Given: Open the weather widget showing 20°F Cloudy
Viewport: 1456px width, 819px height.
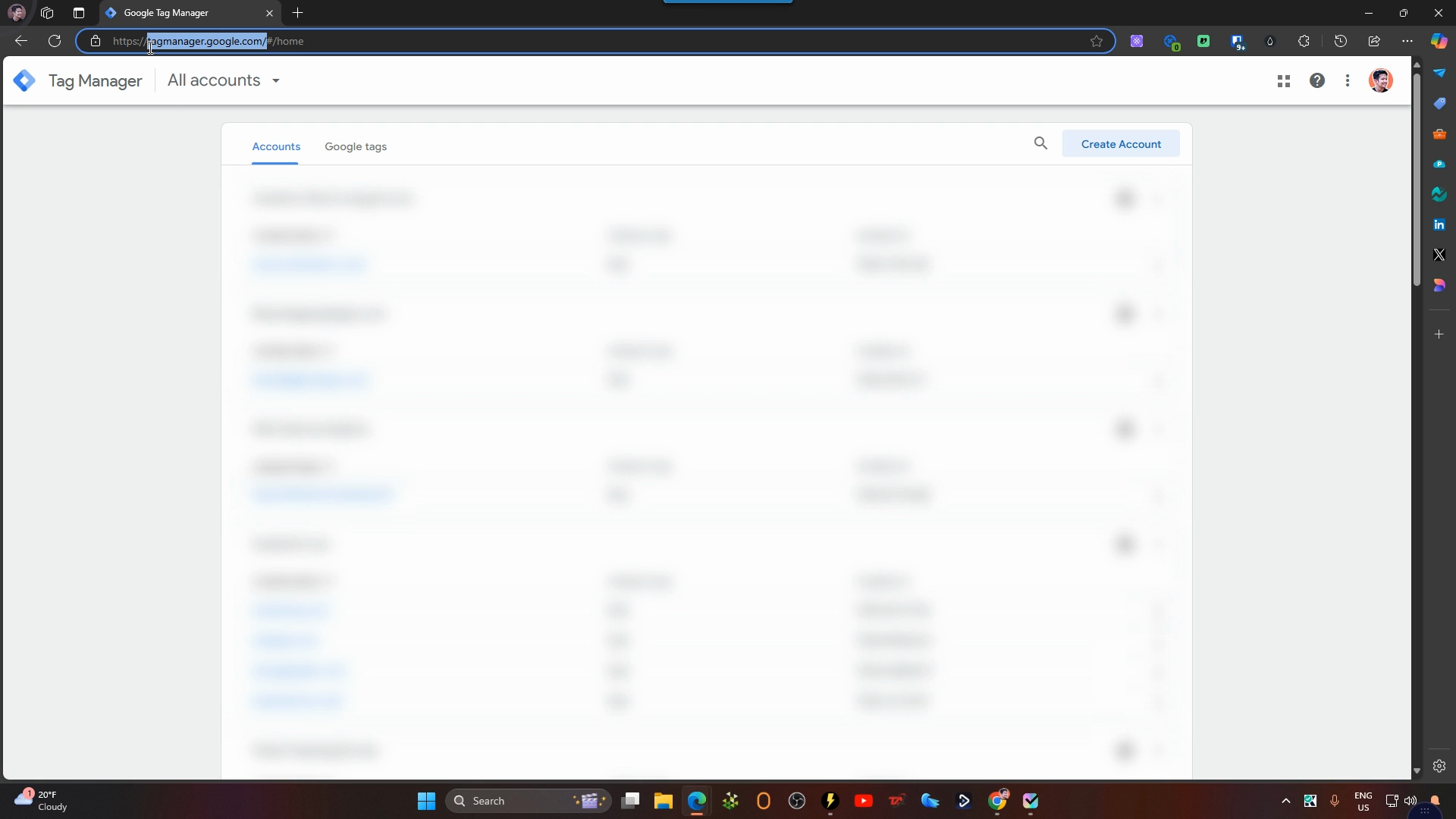Looking at the screenshot, I should (42, 801).
